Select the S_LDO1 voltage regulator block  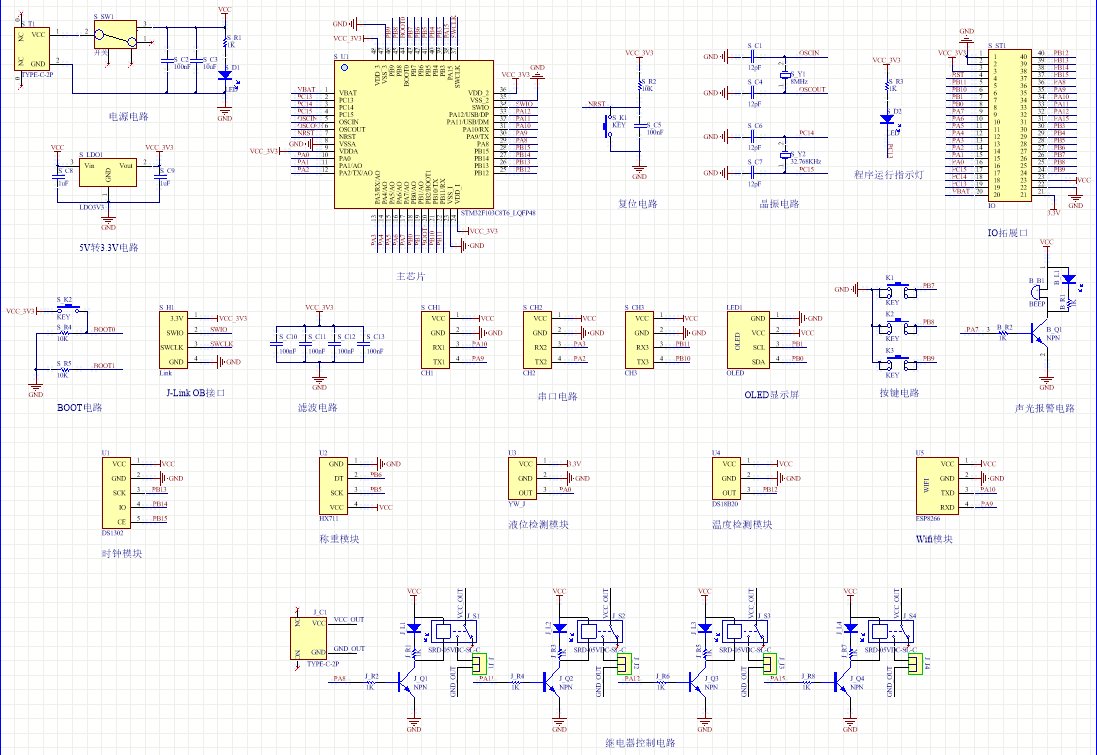click(x=108, y=172)
